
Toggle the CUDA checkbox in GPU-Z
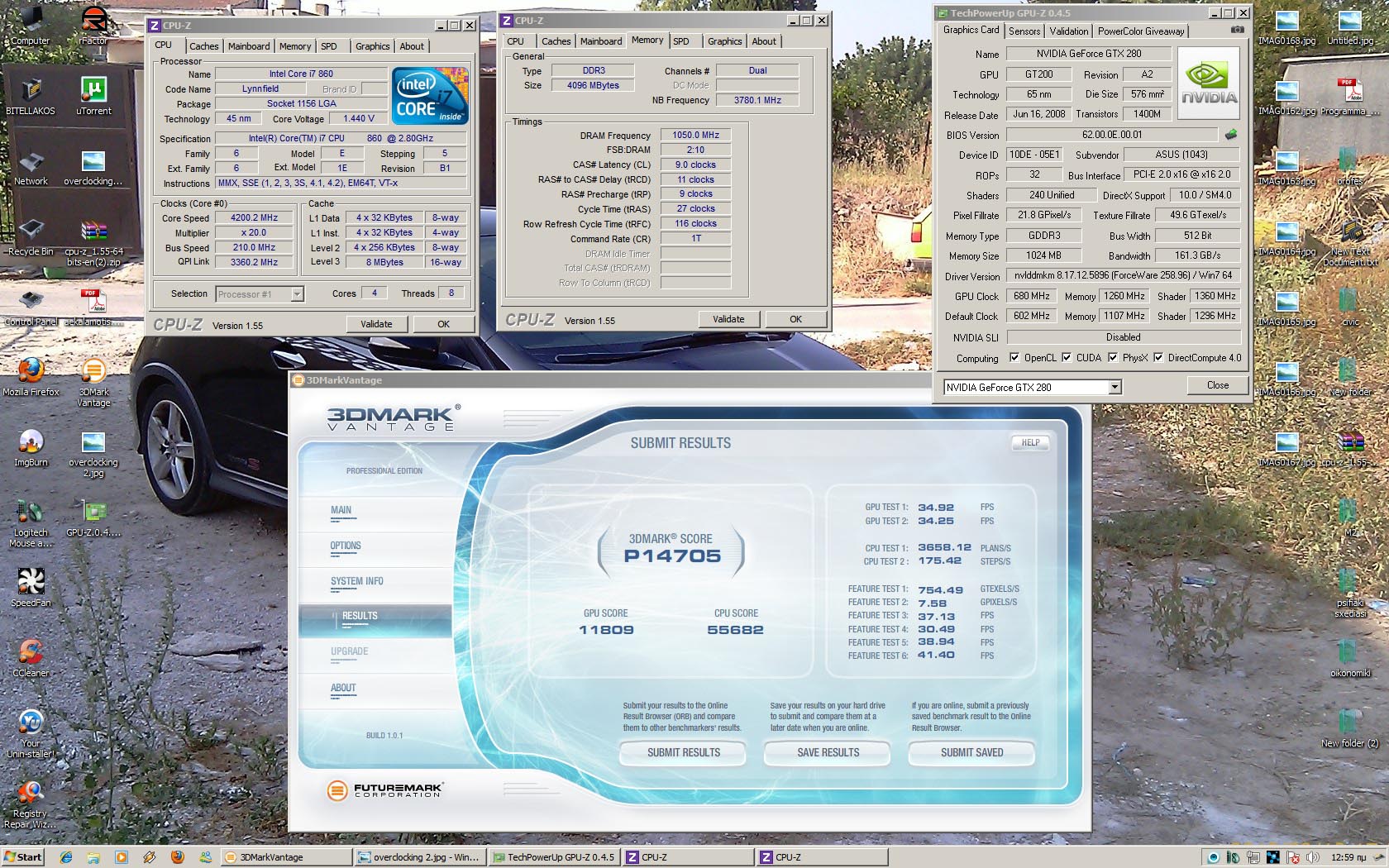[x=1067, y=357]
